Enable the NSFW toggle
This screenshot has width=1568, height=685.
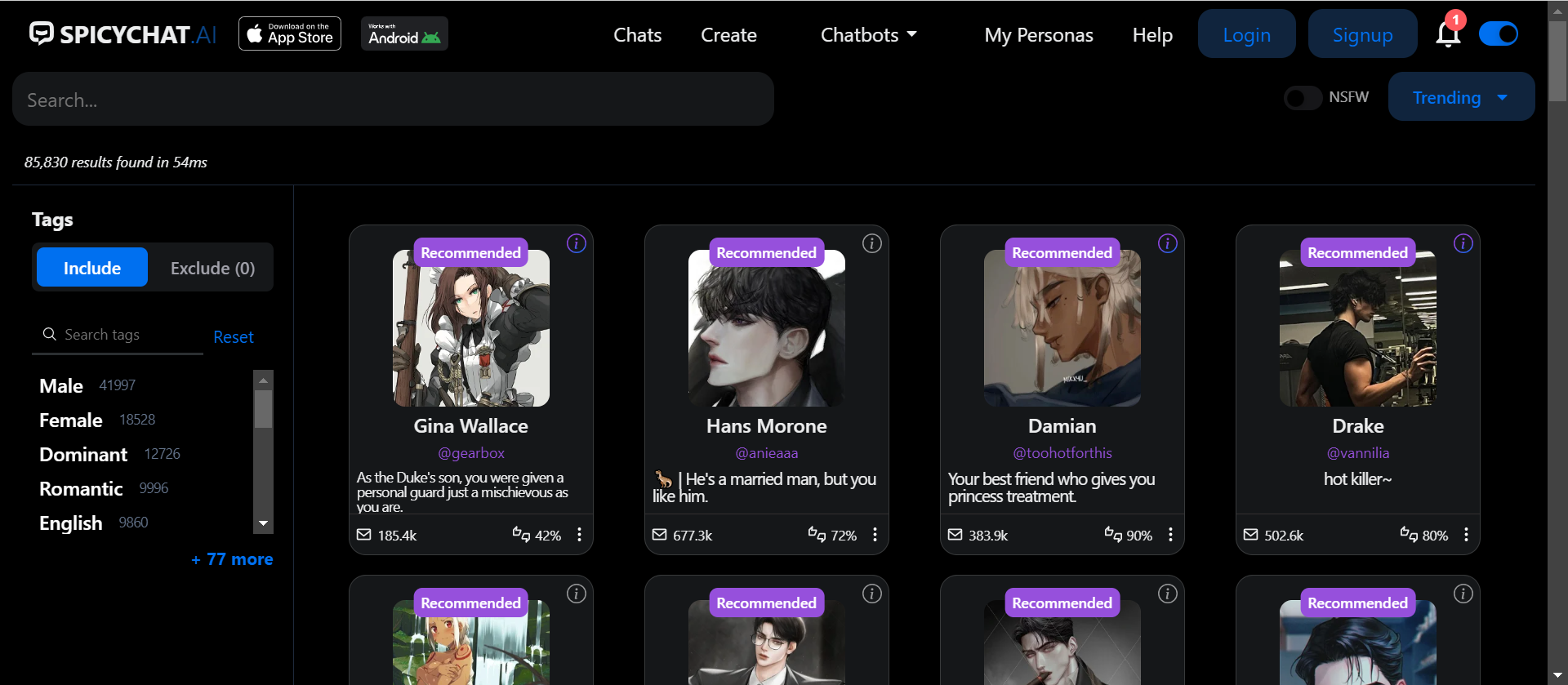coord(1303,98)
